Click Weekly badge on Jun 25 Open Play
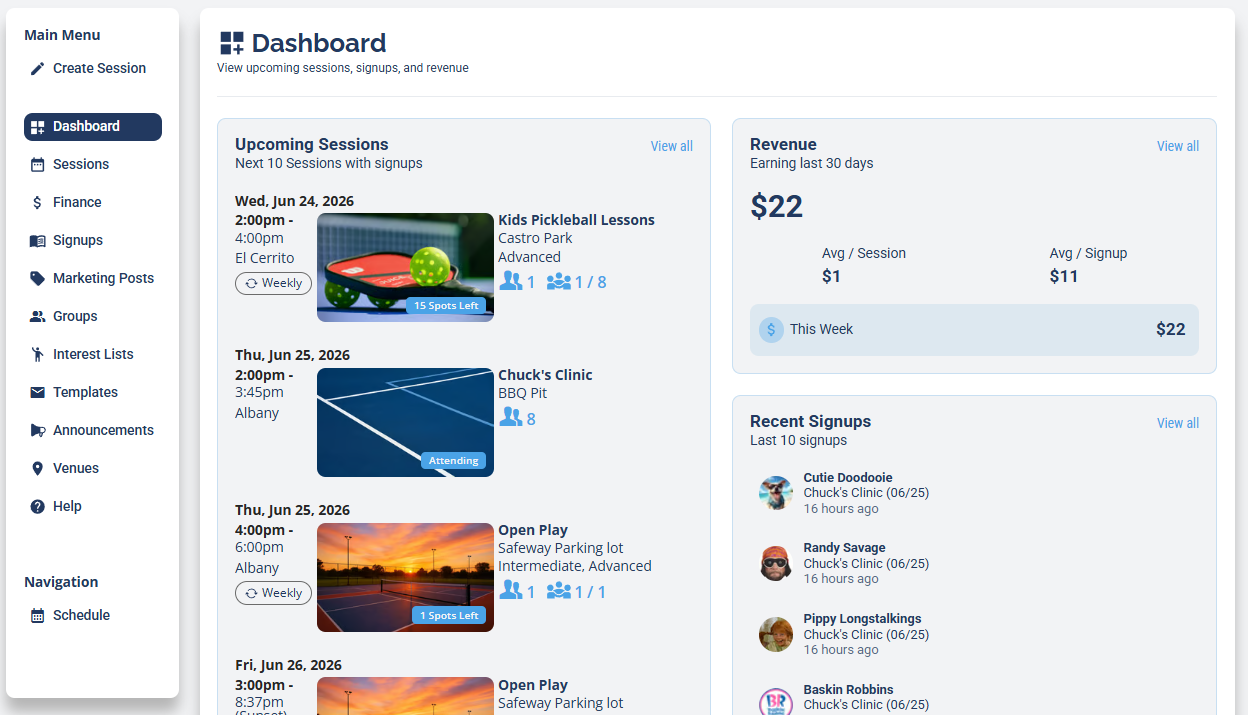 coord(273,593)
